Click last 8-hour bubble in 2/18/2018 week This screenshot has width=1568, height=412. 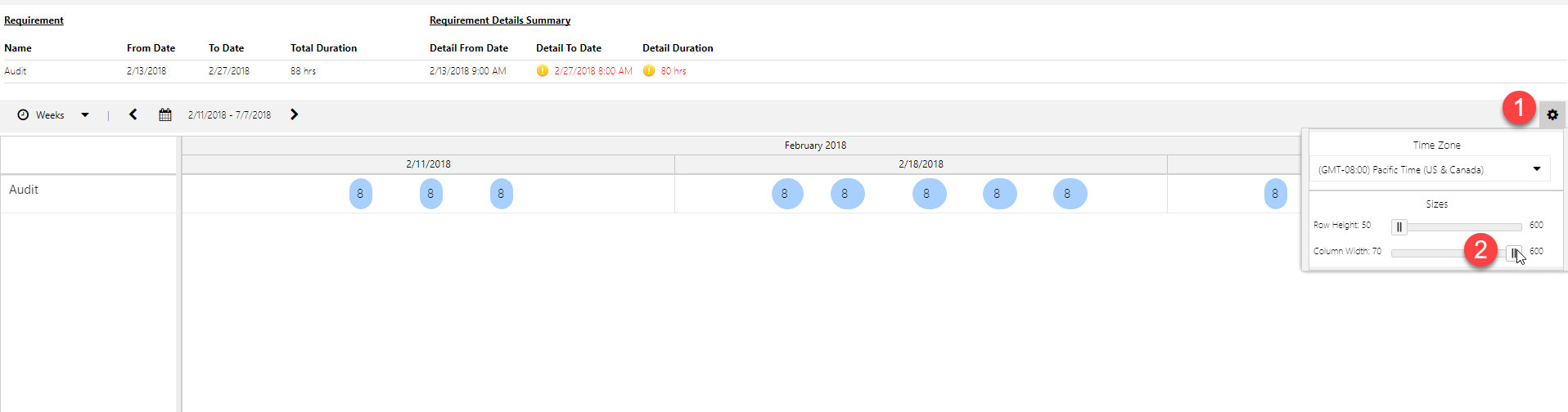pyautogui.click(x=1069, y=194)
